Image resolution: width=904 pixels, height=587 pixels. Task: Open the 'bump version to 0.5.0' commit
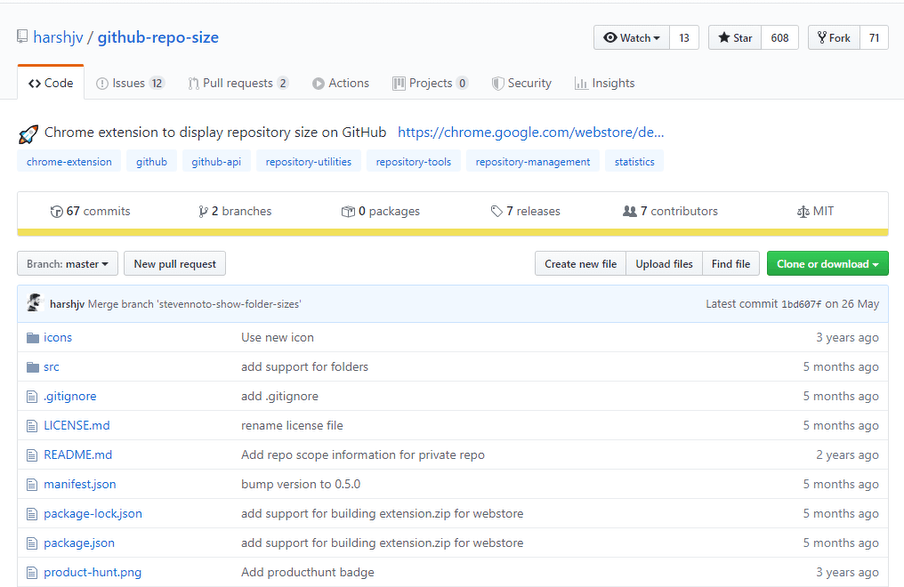[x=300, y=484]
